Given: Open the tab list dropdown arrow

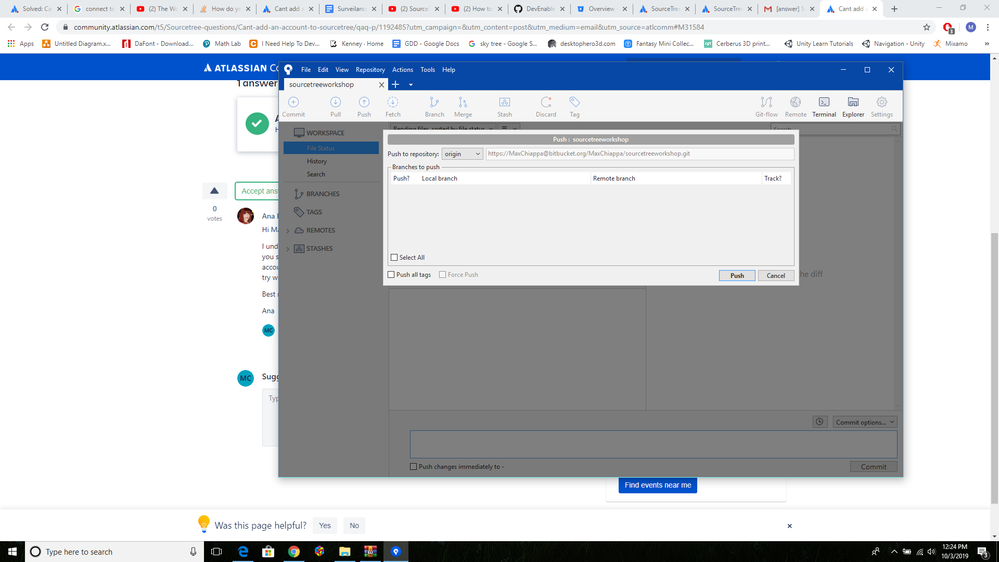Looking at the screenshot, I should (410, 85).
